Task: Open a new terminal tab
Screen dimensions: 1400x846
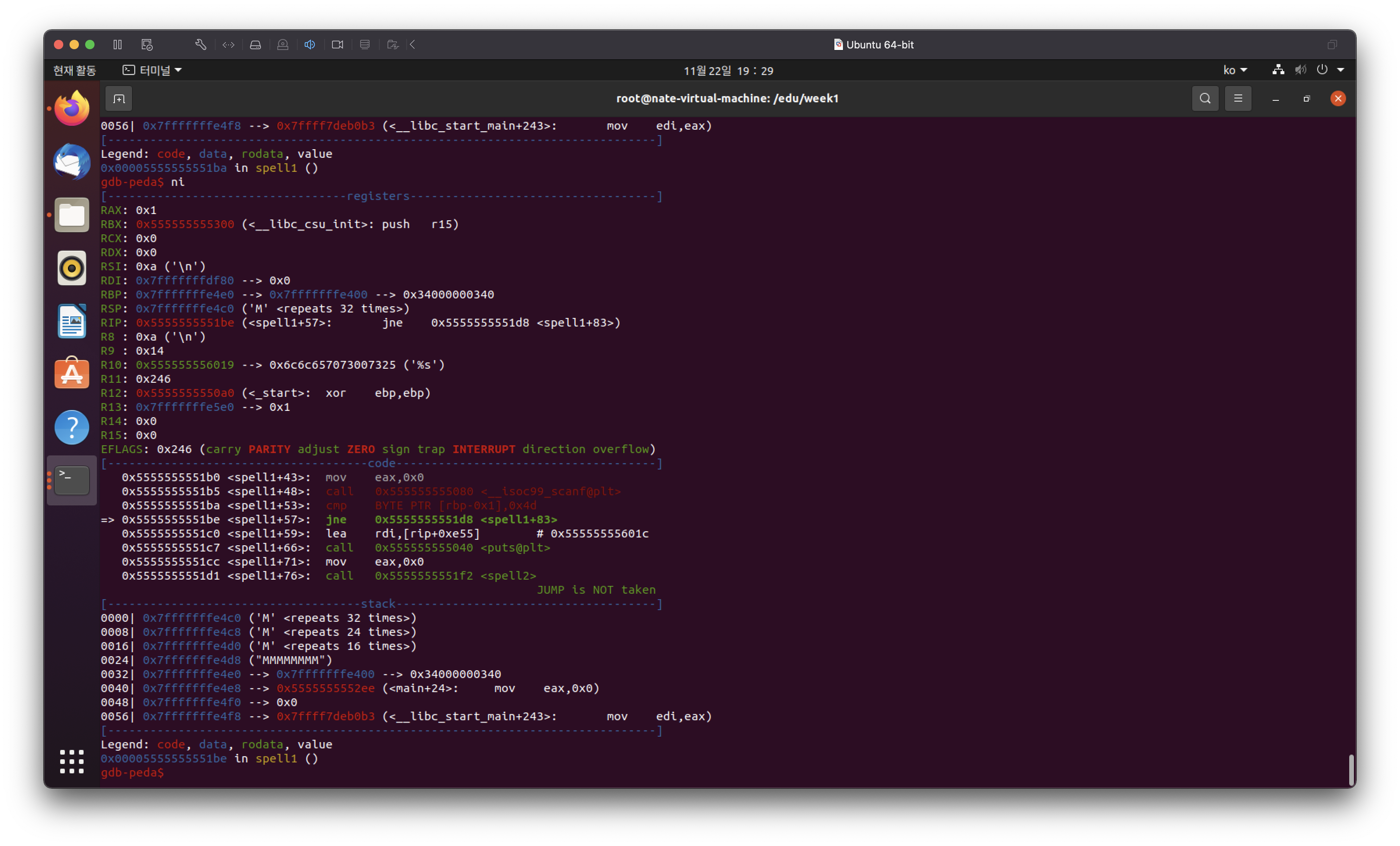Action: tap(119, 99)
